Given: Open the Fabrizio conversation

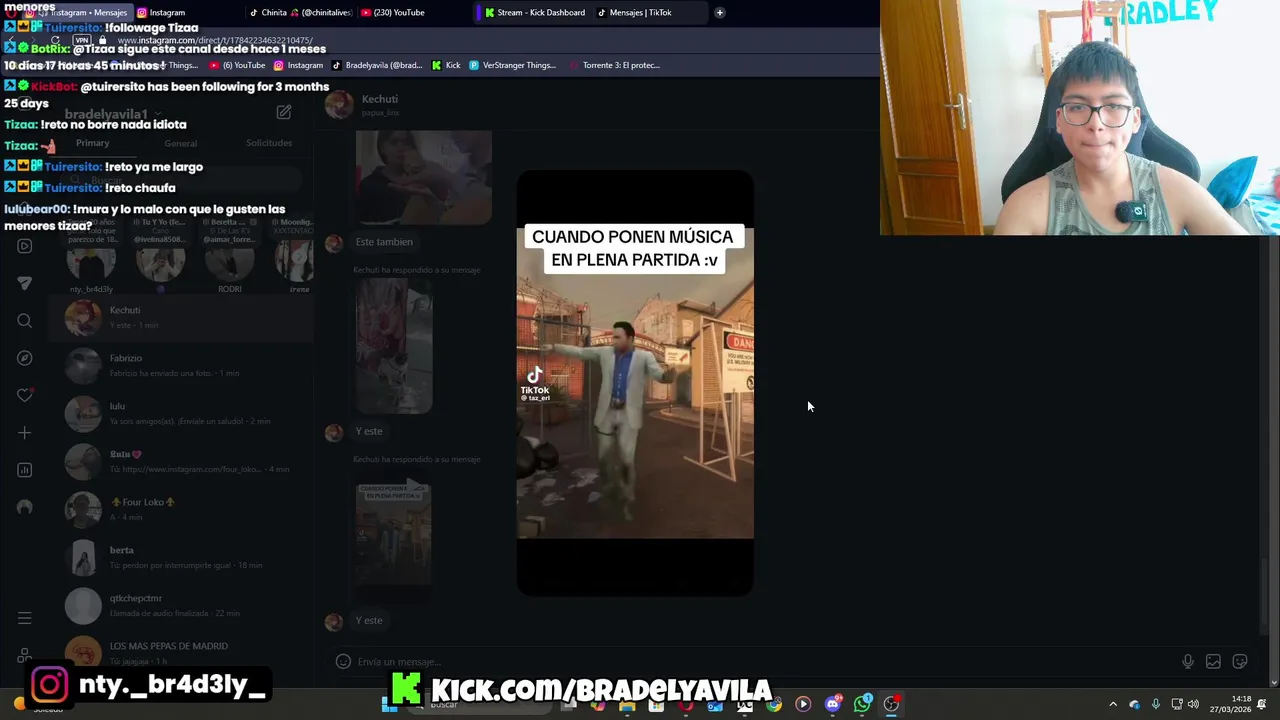Looking at the screenshot, I should click(x=182, y=365).
